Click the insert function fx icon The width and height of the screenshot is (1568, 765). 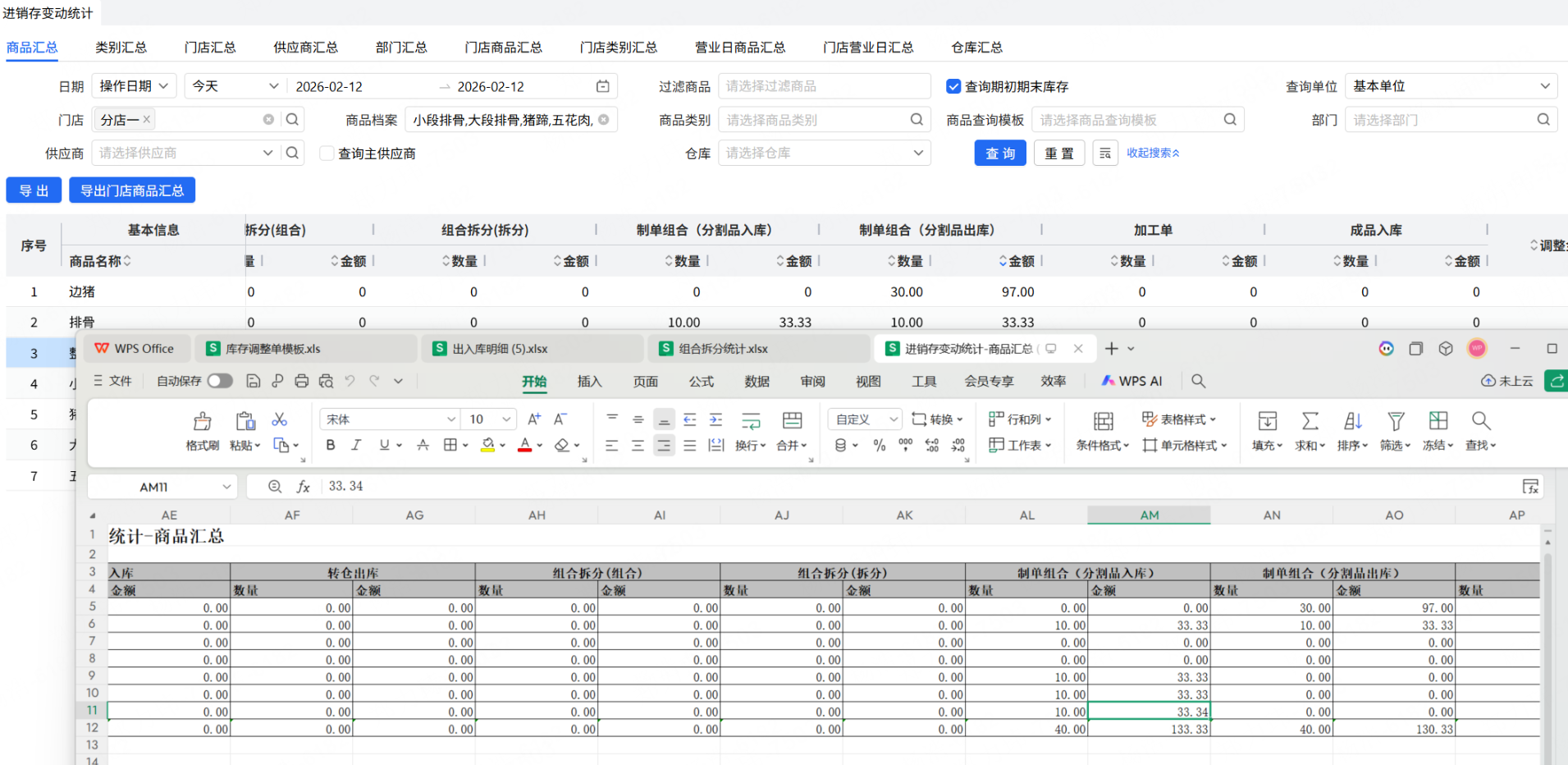point(303,487)
